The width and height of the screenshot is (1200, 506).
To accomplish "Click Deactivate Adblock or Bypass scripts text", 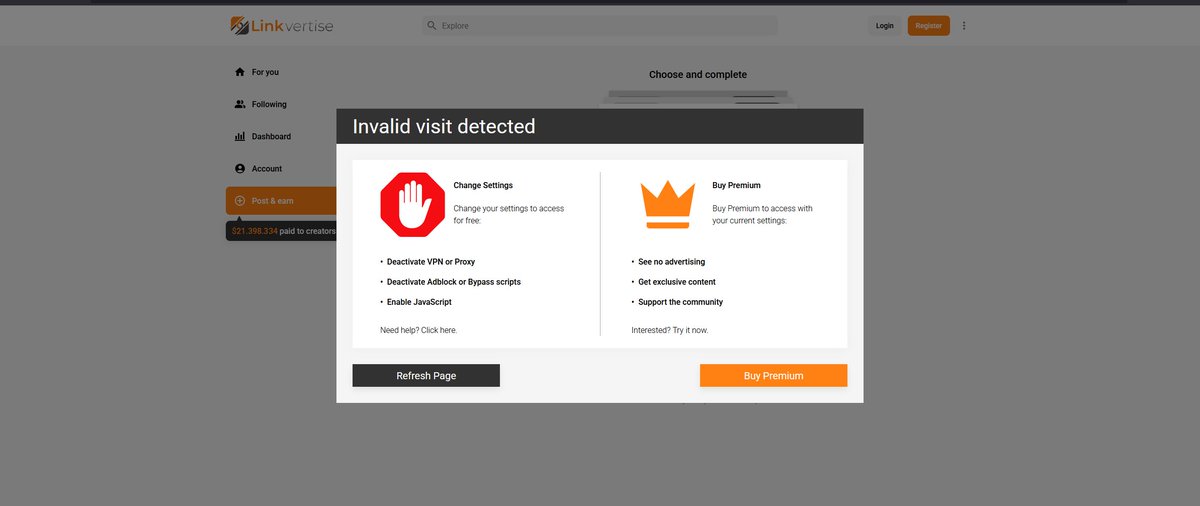I will coord(454,282).
